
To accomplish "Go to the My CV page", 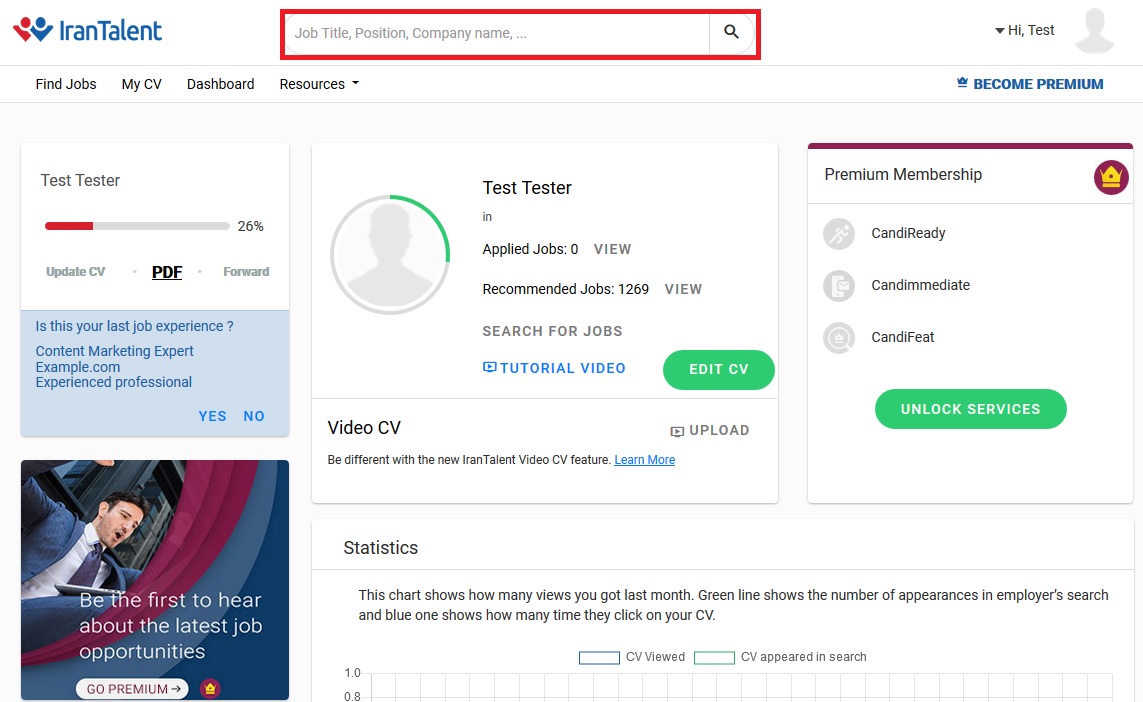I will [x=141, y=84].
